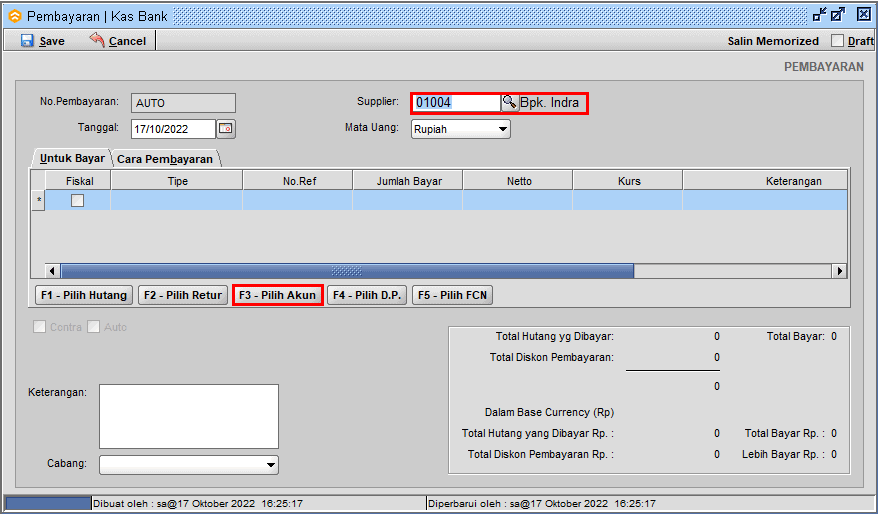Switch to the Untuk Bayar tab
This screenshot has height=514, width=878.
click(72, 158)
